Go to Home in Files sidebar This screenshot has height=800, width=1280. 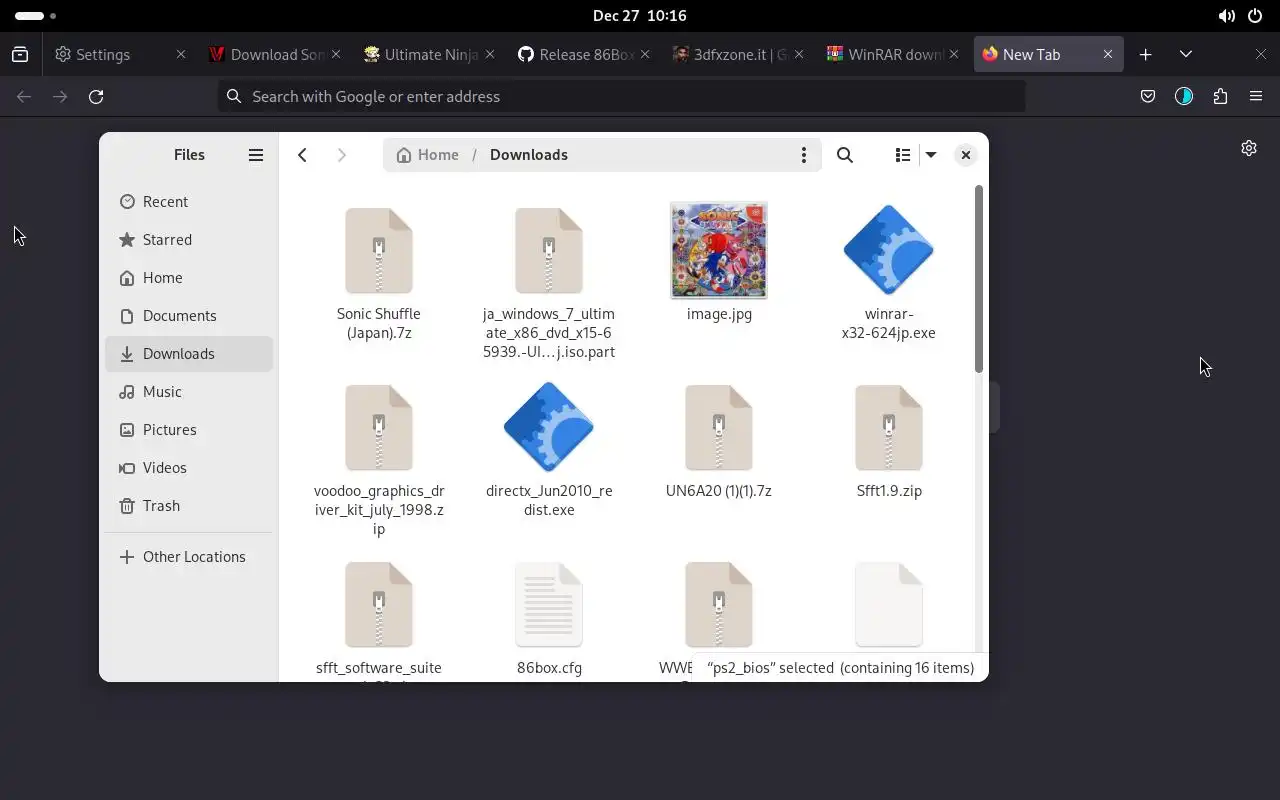188,278
